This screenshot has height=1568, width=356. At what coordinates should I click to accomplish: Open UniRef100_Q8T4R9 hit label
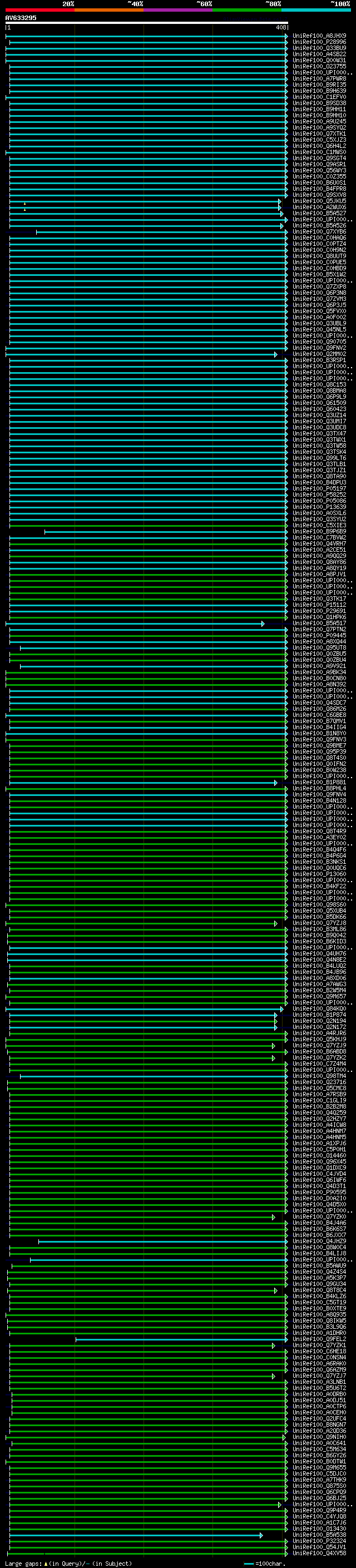[x=319, y=832]
